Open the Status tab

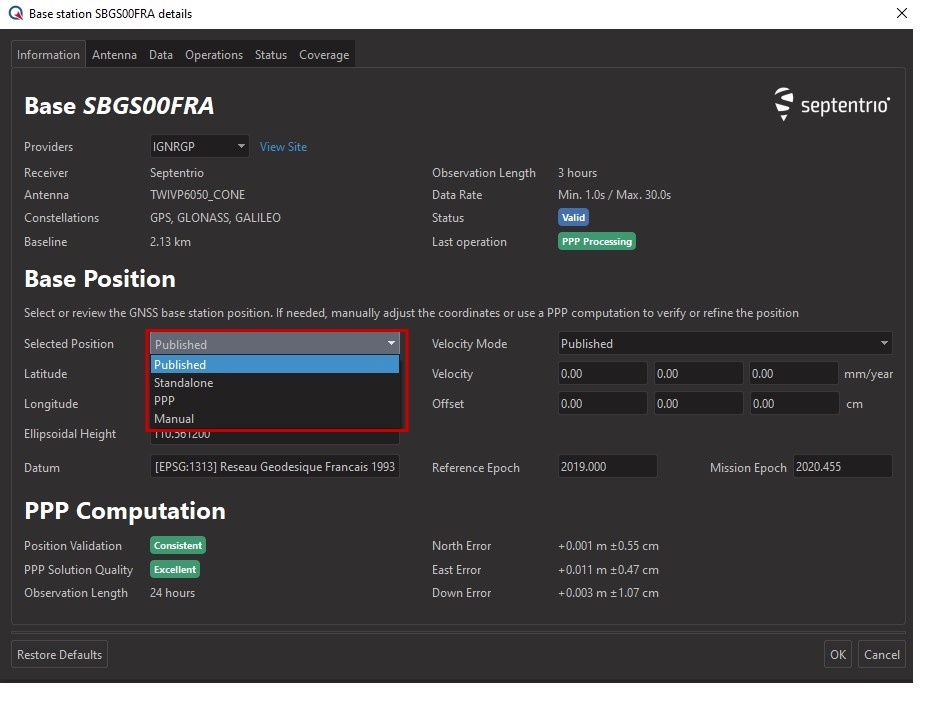pyautogui.click(x=270, y=55)
